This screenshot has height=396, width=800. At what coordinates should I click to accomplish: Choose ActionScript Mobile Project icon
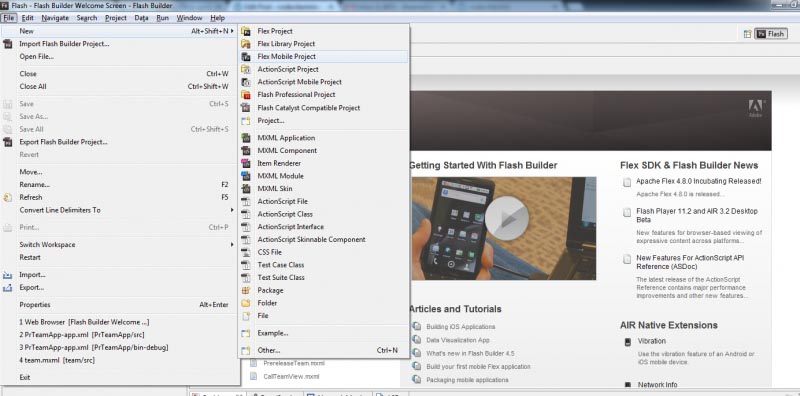(246, 82)
